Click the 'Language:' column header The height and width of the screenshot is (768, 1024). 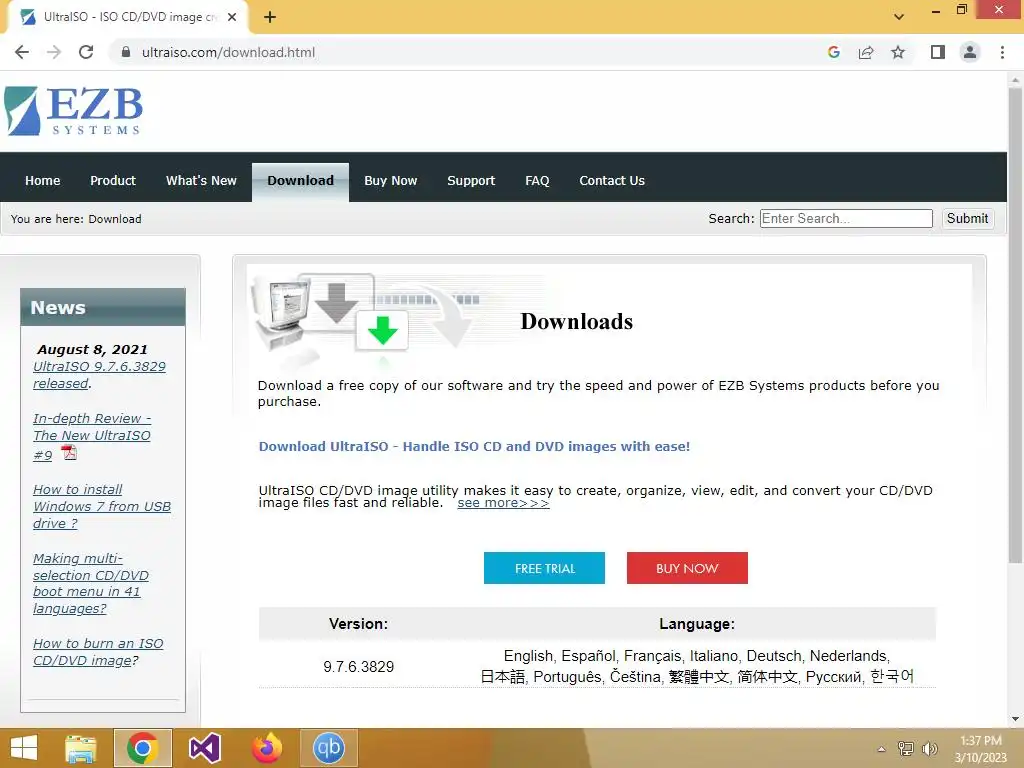coord(697,624)
